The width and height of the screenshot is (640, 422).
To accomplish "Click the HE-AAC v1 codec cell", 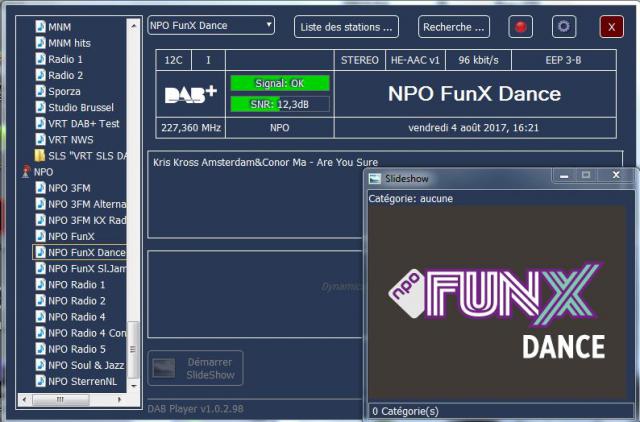I will (415, 60).
